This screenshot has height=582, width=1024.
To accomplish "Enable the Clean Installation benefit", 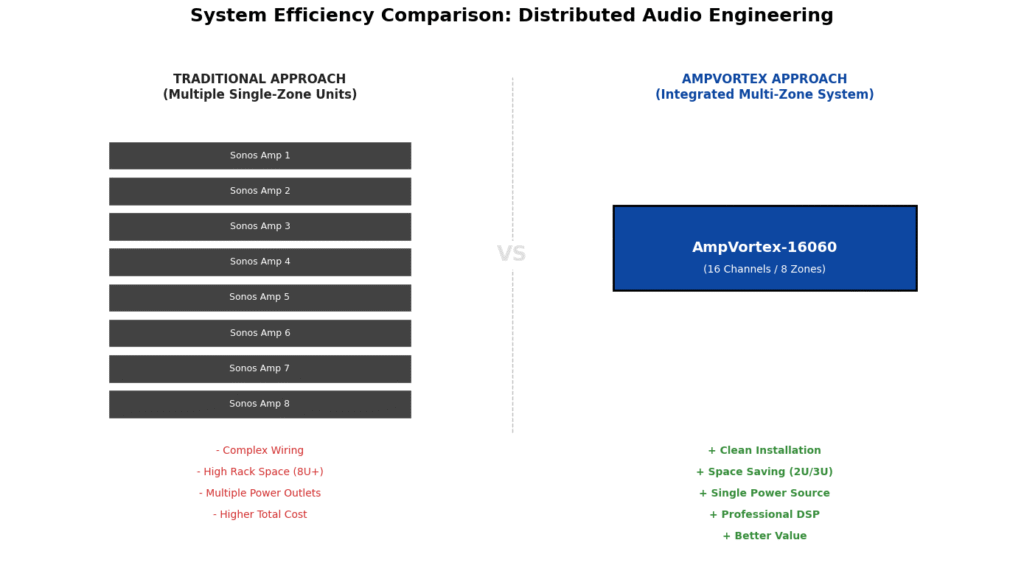I will [x=764, y=450].
